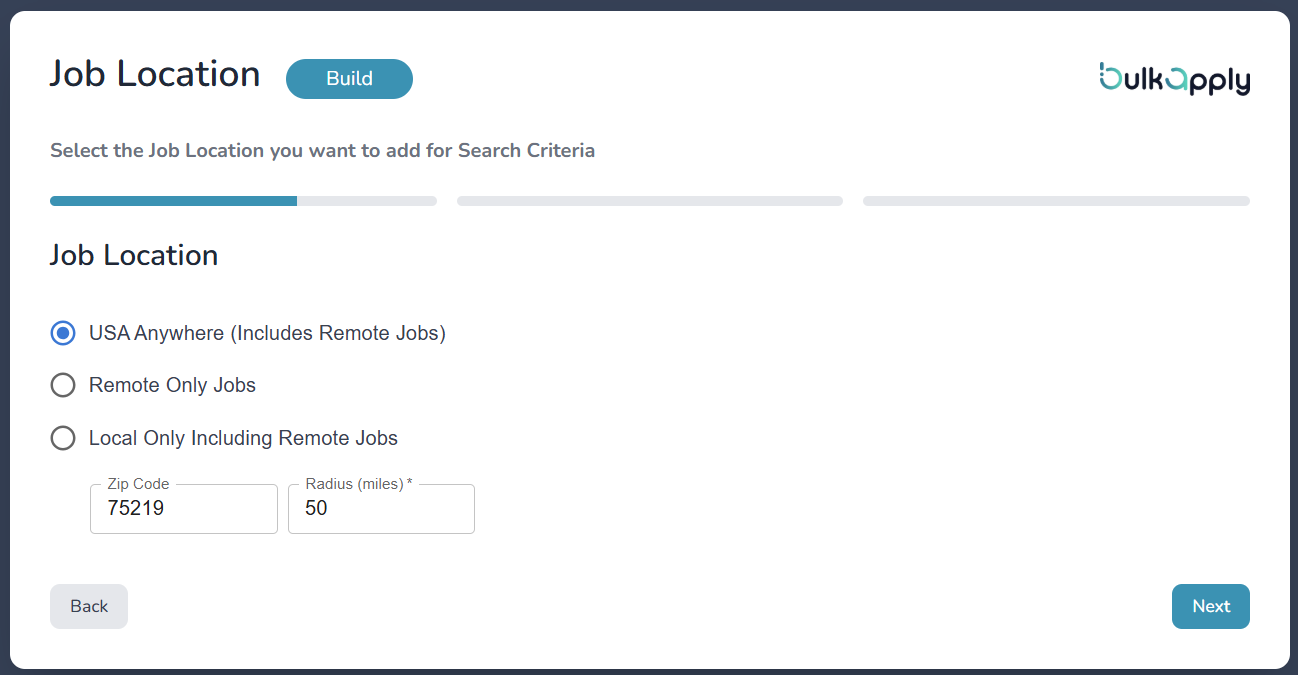
Task: Click the USA Anywhere label text
Action: (267, 332)
